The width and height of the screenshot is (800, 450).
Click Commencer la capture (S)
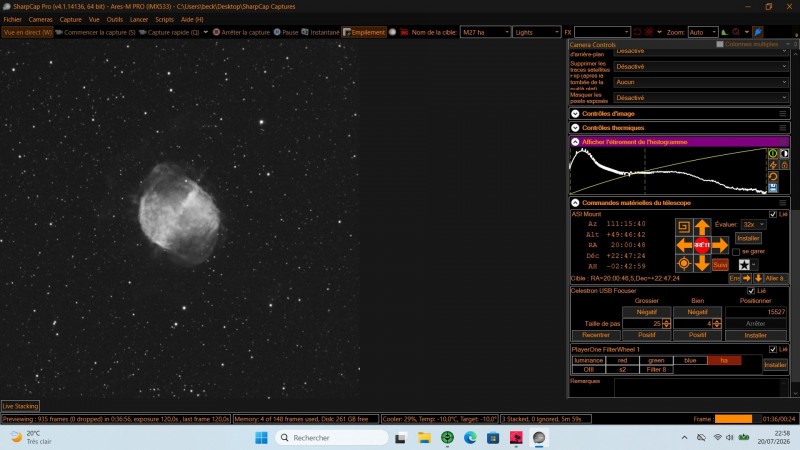point(95,32)
